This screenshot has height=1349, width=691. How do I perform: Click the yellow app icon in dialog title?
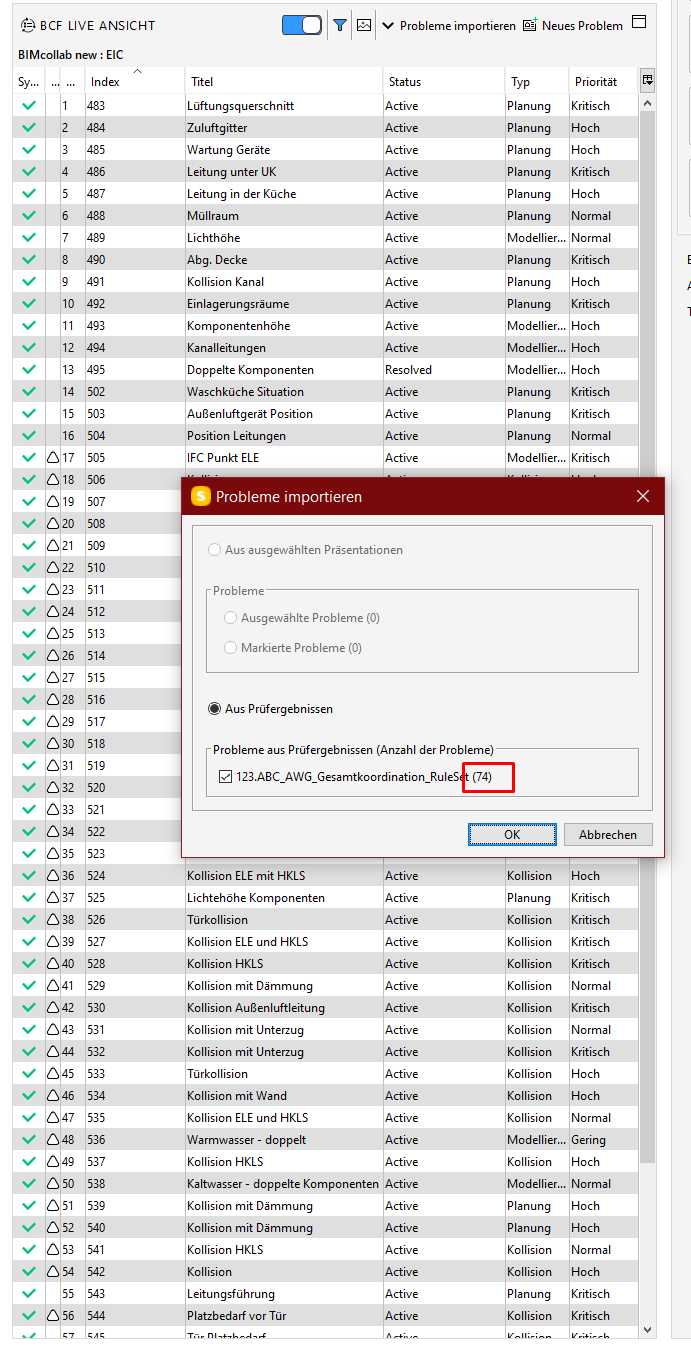point(201,496)
